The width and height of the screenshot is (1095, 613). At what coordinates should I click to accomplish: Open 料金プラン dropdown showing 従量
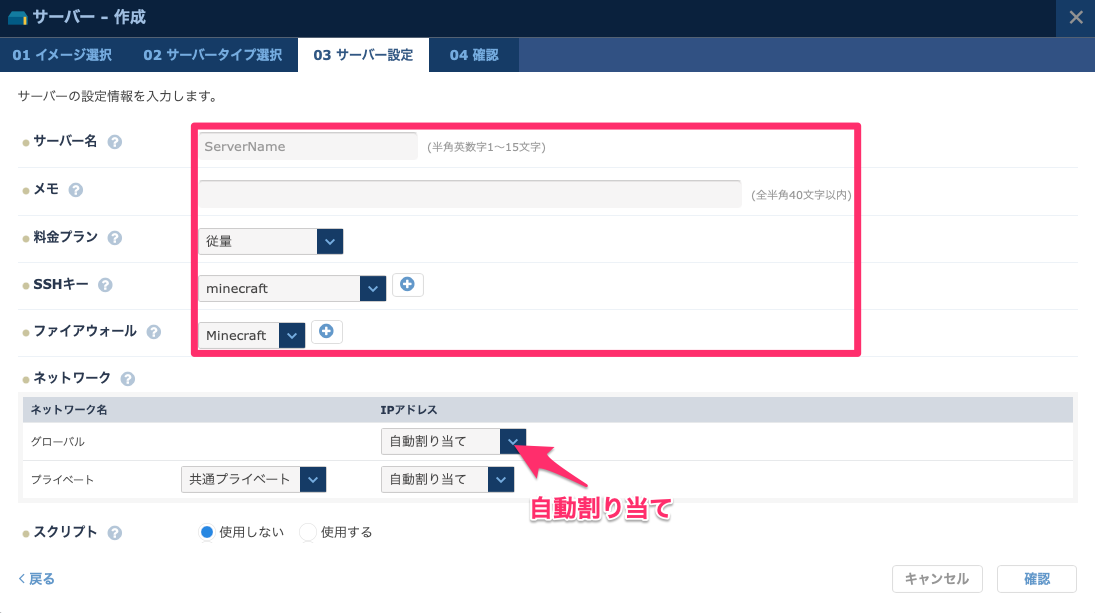[x=270, y=241]
